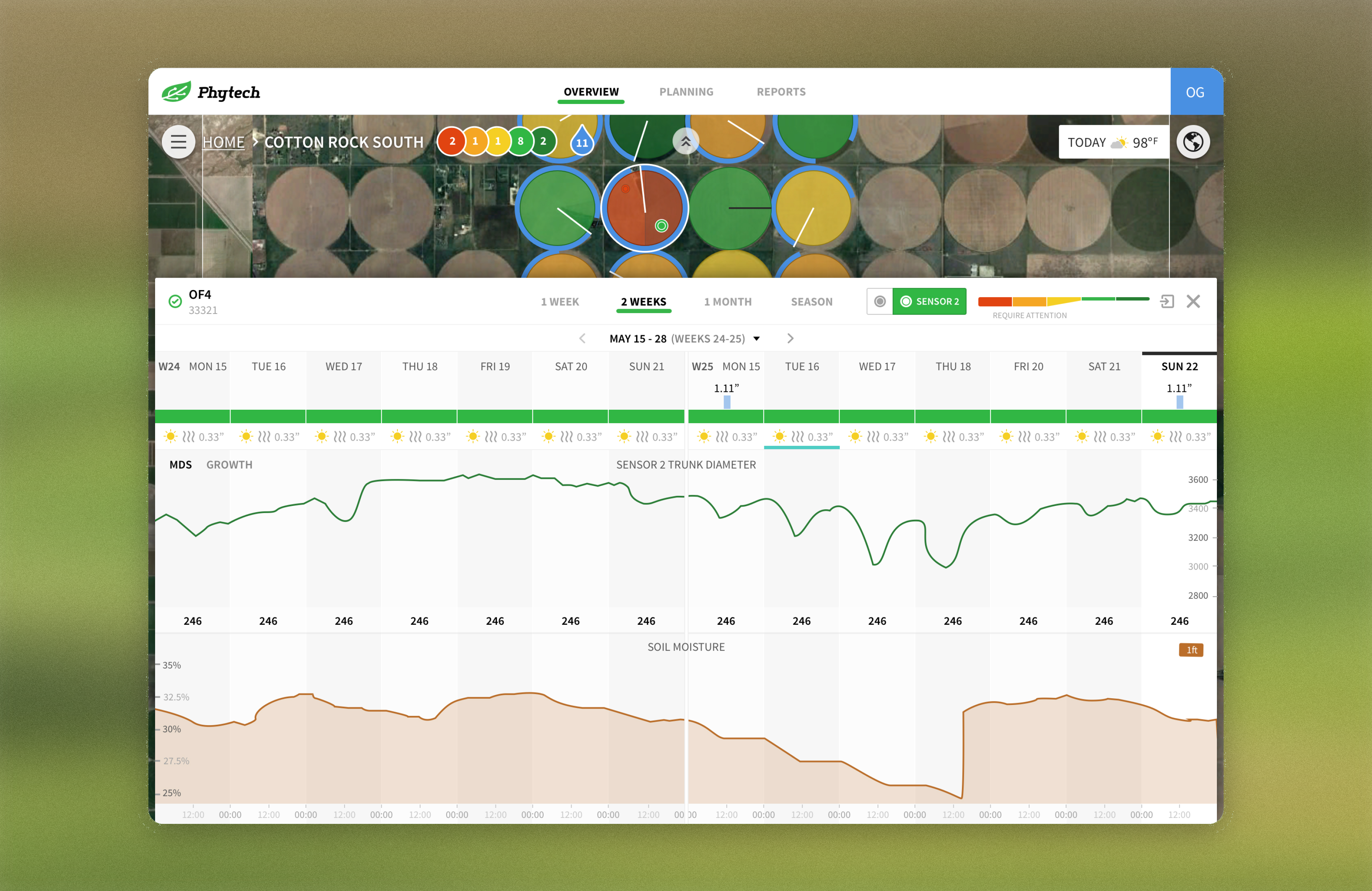Open the hamburger menu
This screenshot has width=1372, height=891.
pyautogui.click(x=178, y=142)
